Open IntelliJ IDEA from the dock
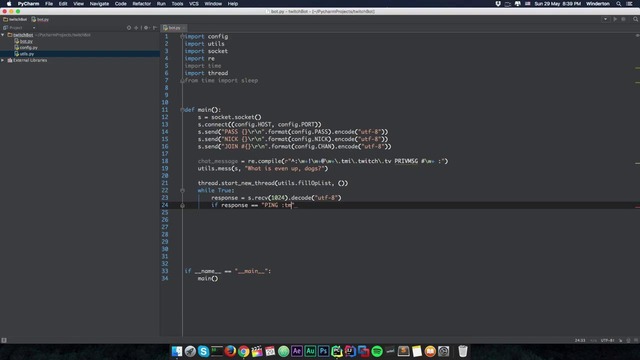Viewport: 640px width, 360px height. coord(350,351)
